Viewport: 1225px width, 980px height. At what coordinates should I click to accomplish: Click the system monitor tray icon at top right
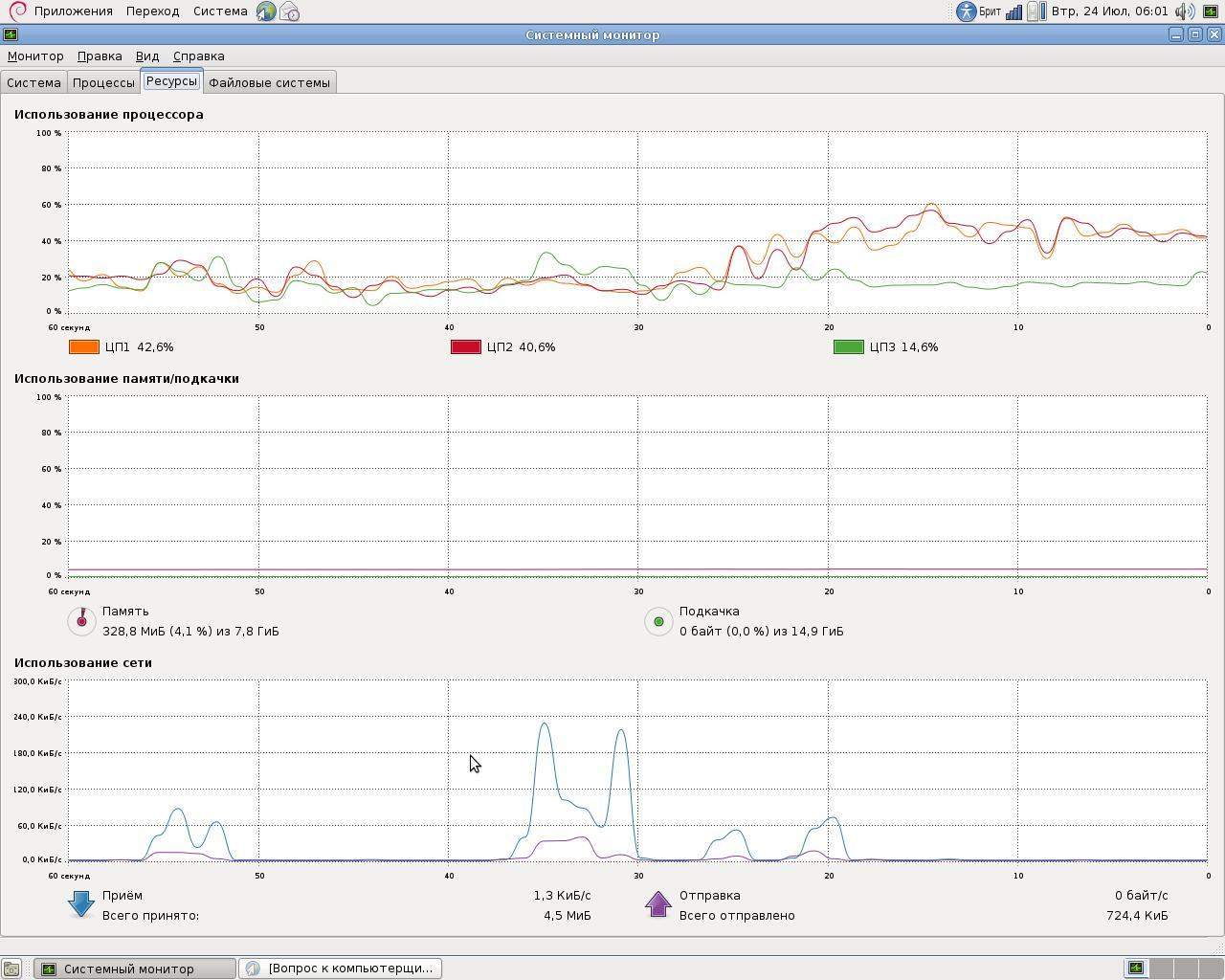click(x=1212, y=11)
